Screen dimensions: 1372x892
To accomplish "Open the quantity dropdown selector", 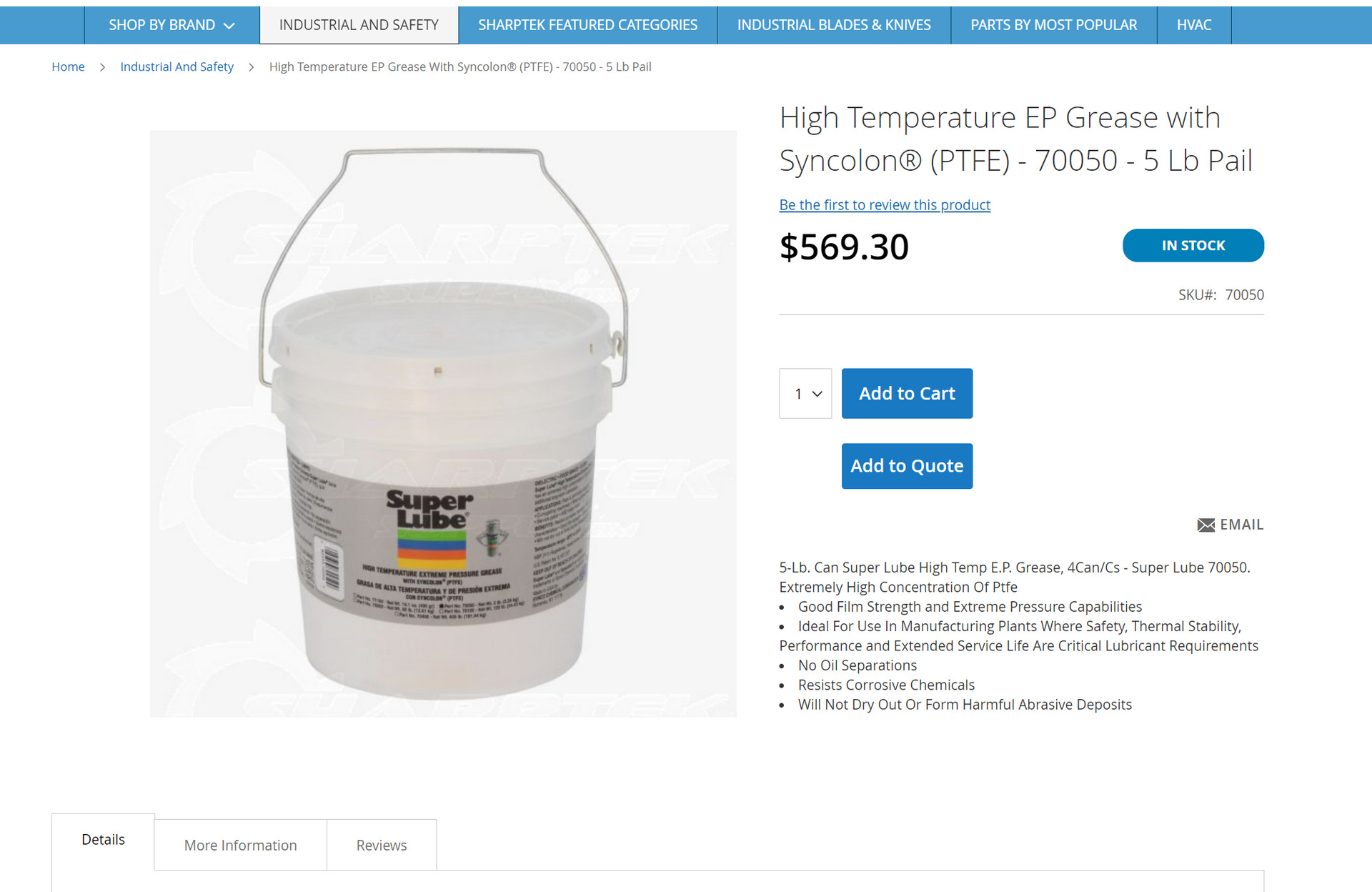I will click(x=805, y=393).
